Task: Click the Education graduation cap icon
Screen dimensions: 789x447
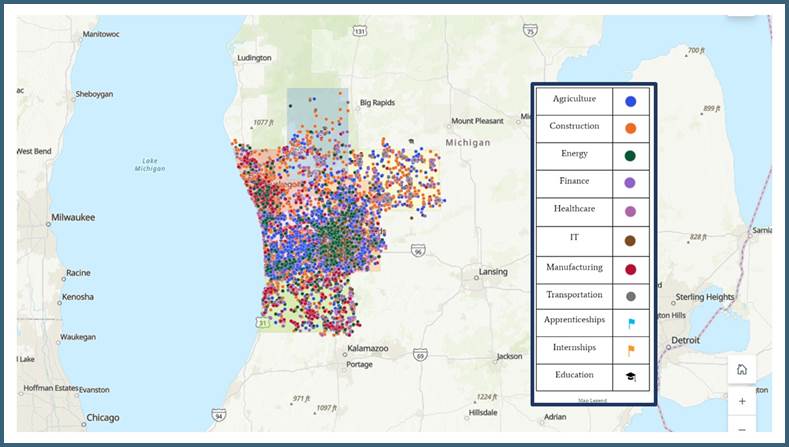Action: tap(631, 377)
